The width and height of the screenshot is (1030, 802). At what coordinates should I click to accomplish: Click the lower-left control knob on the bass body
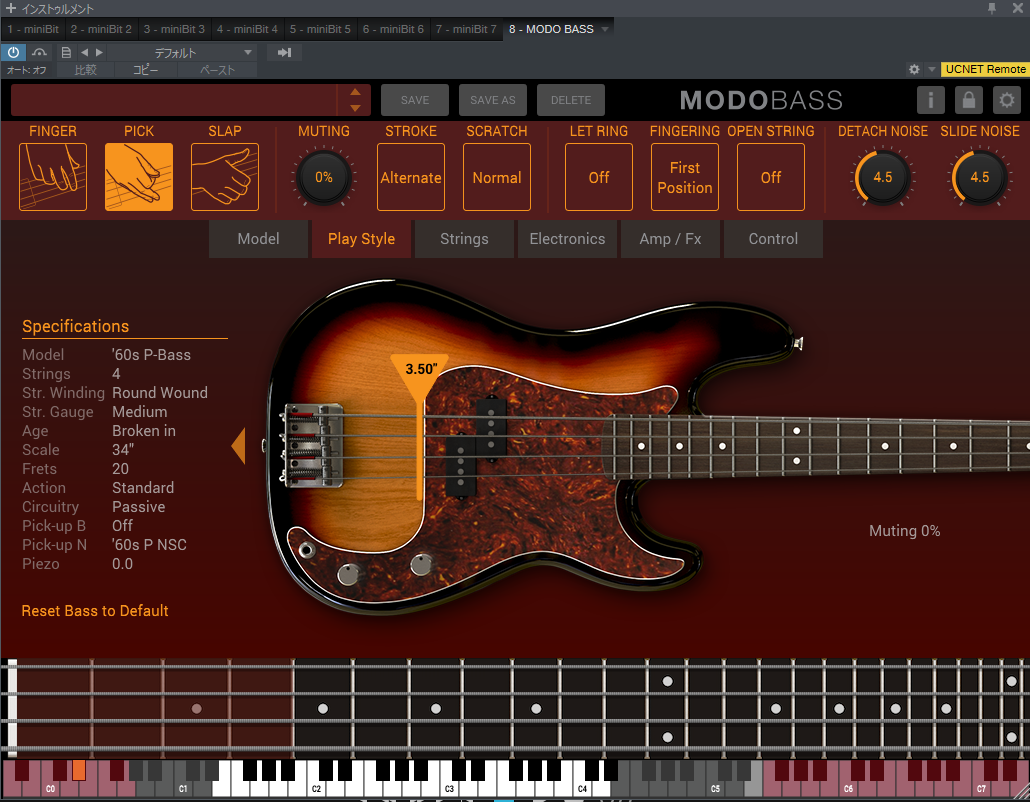click(x=349, y=575)
